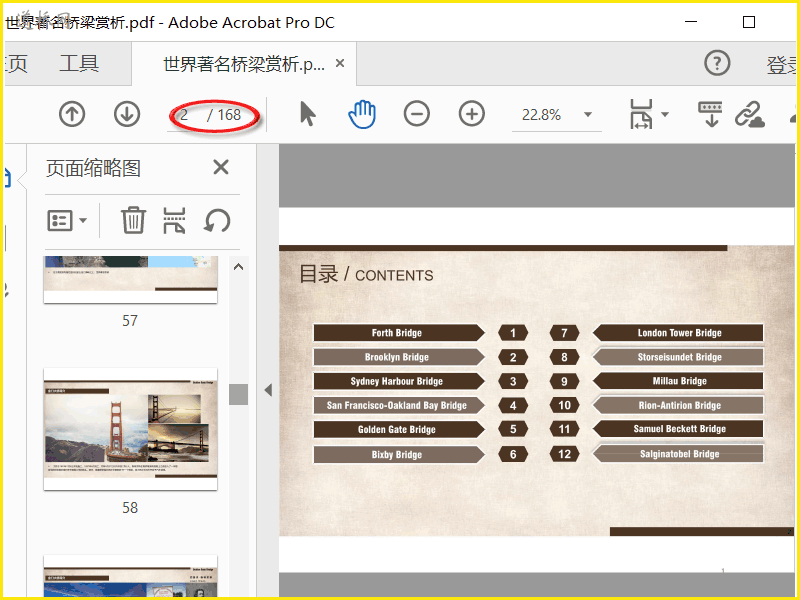Click the insert pages icon in thumbnails panel

pyautogui.click(x=174, y=220)
